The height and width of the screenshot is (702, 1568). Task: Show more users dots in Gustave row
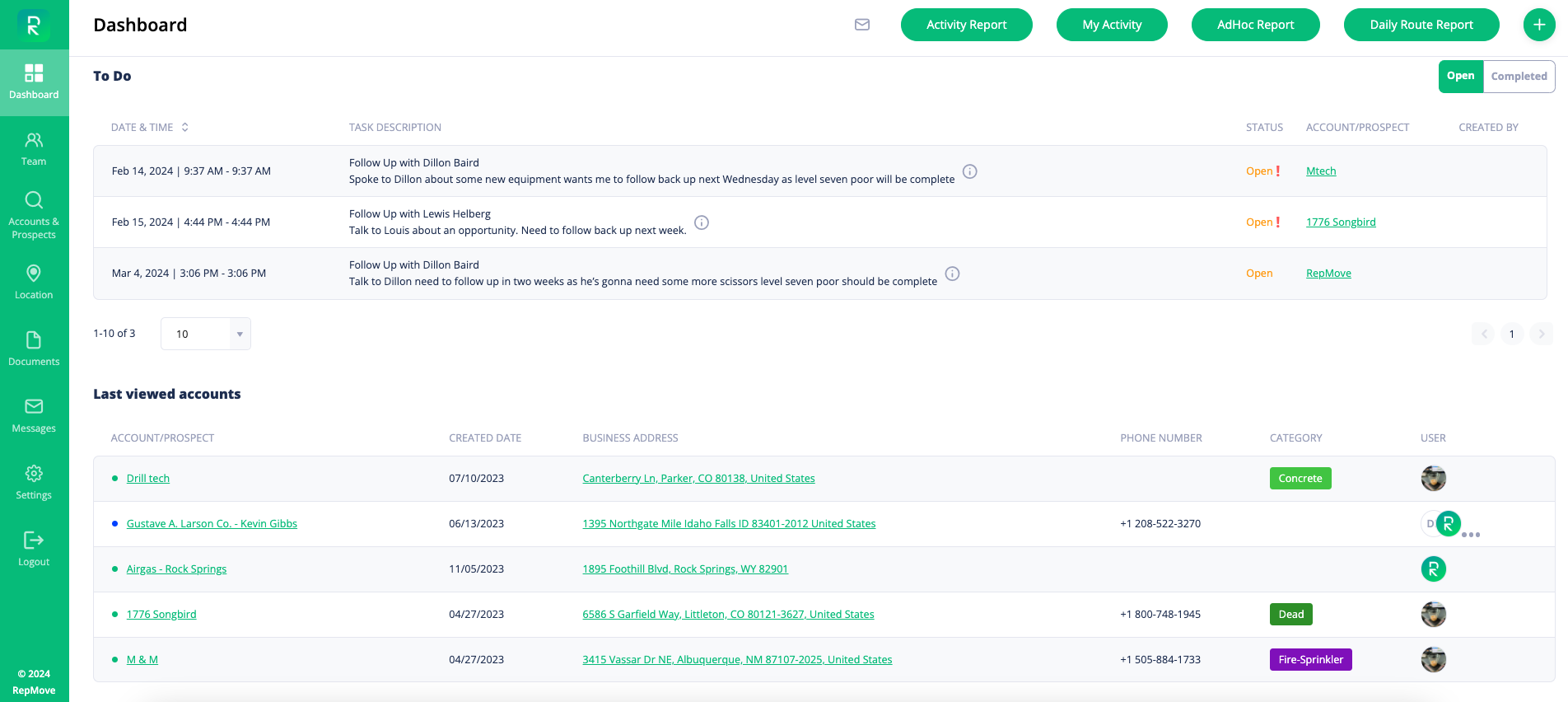(x=1471, y=535)
